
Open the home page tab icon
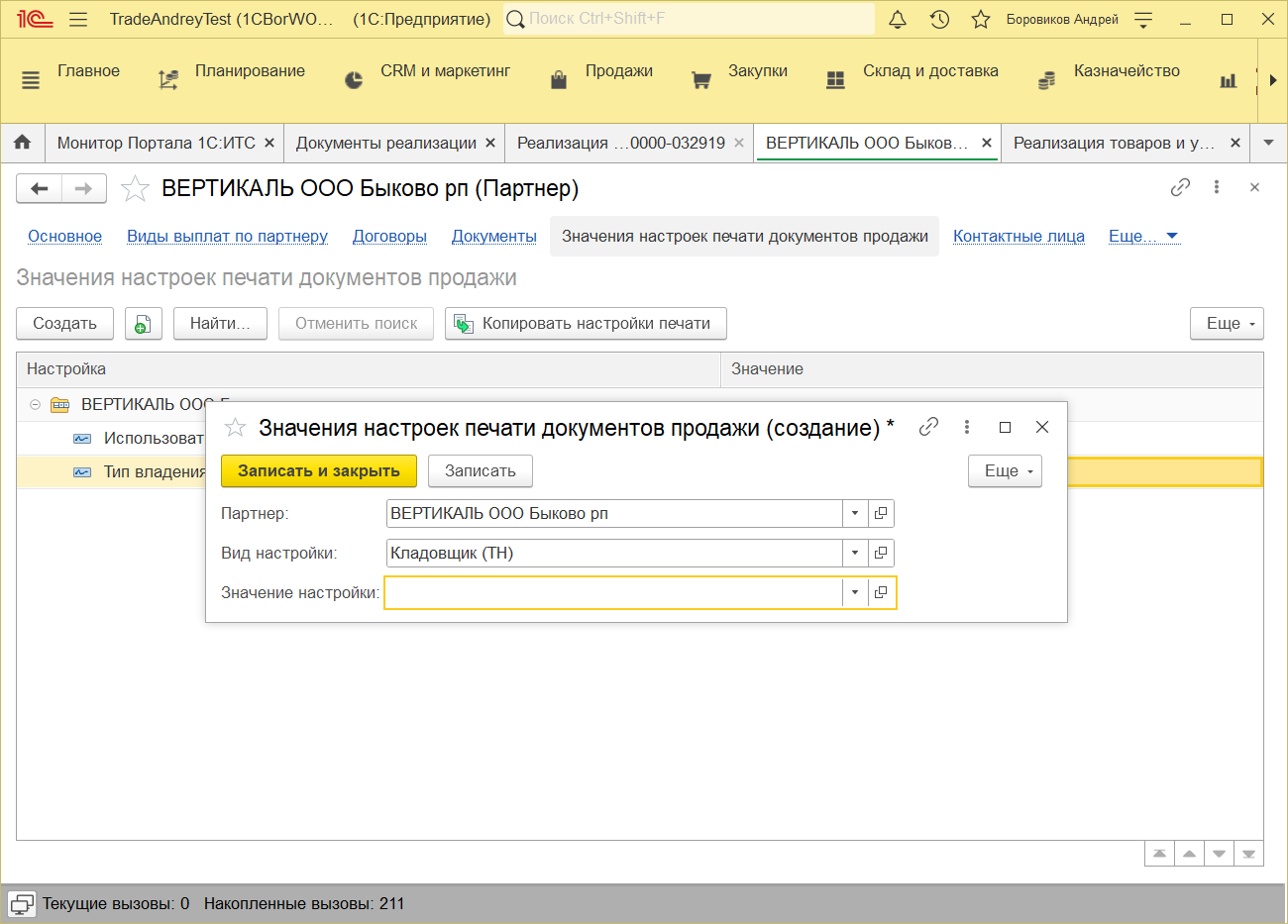point(22,143)
